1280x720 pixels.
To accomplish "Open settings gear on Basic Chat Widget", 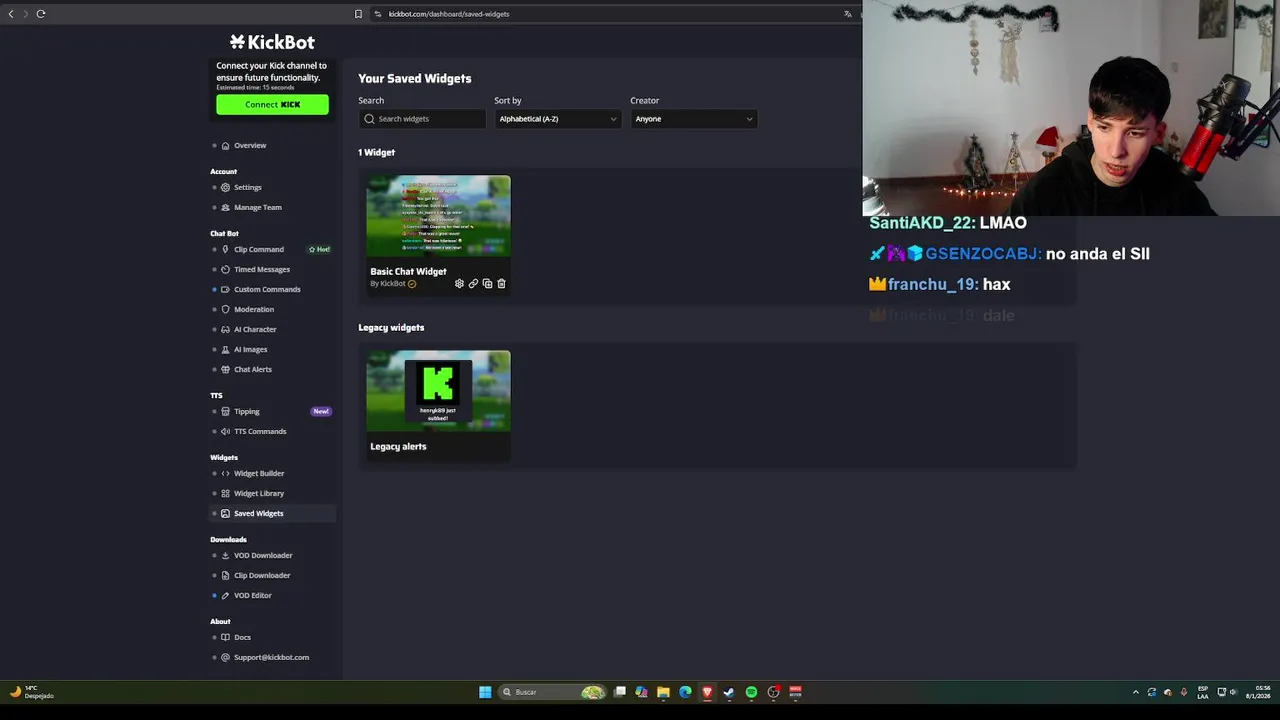I will [x=459, y=284].
